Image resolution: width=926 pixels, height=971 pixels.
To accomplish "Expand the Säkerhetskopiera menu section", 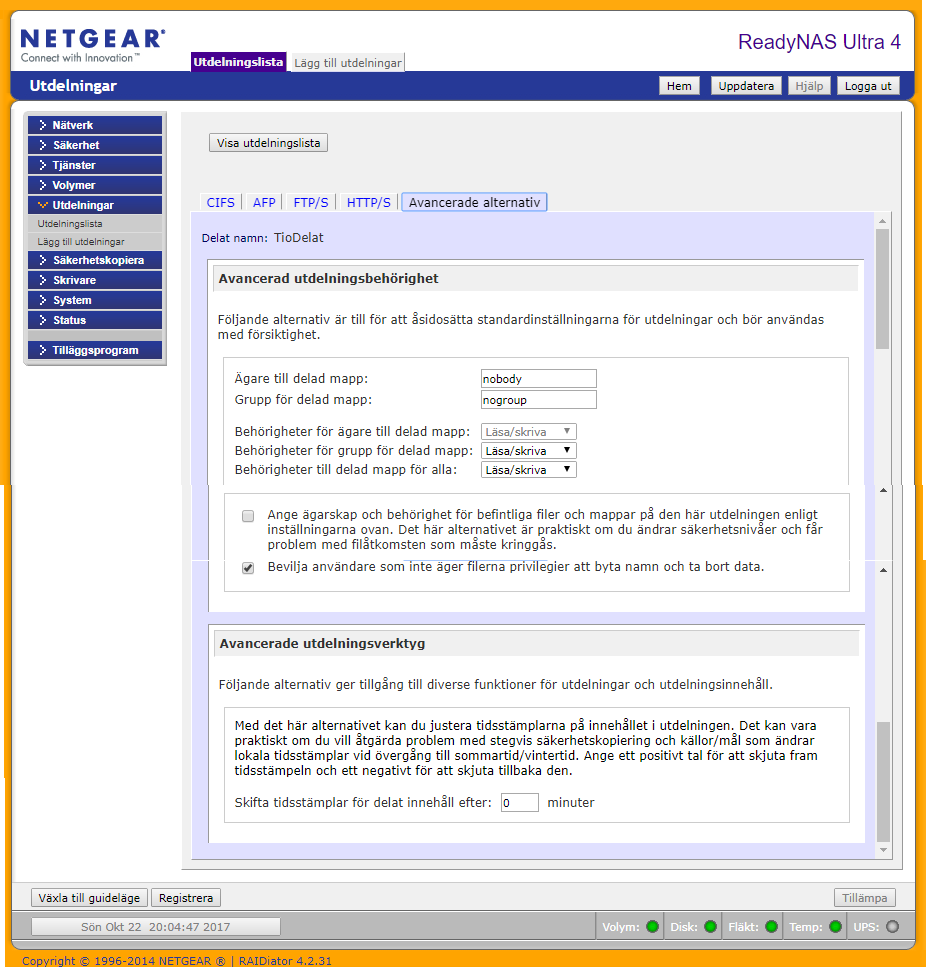I will [x=95, y=260].
